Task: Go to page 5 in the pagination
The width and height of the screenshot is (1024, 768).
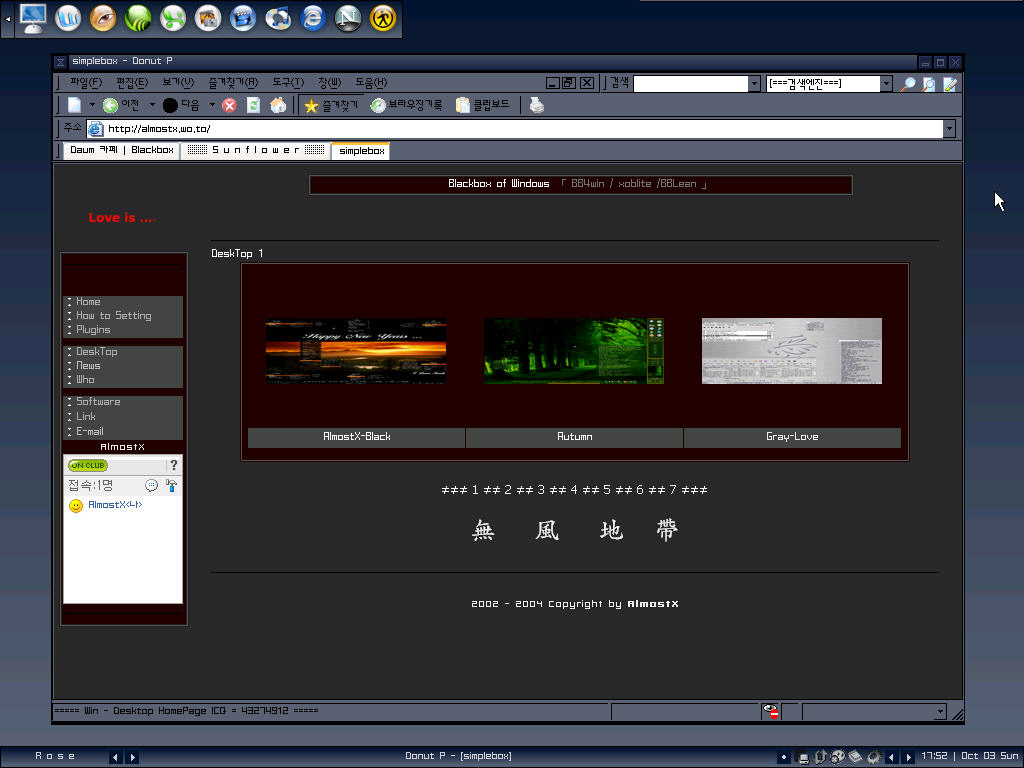Action: [x=607, y=490]
